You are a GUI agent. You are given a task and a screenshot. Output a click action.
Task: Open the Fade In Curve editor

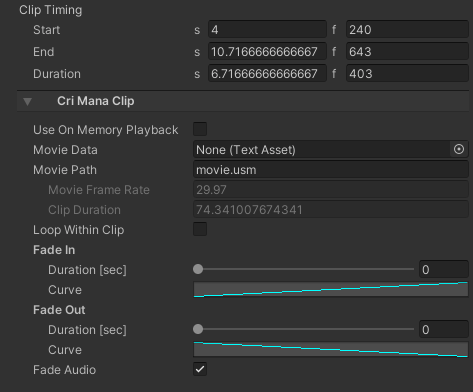[331, 289]
